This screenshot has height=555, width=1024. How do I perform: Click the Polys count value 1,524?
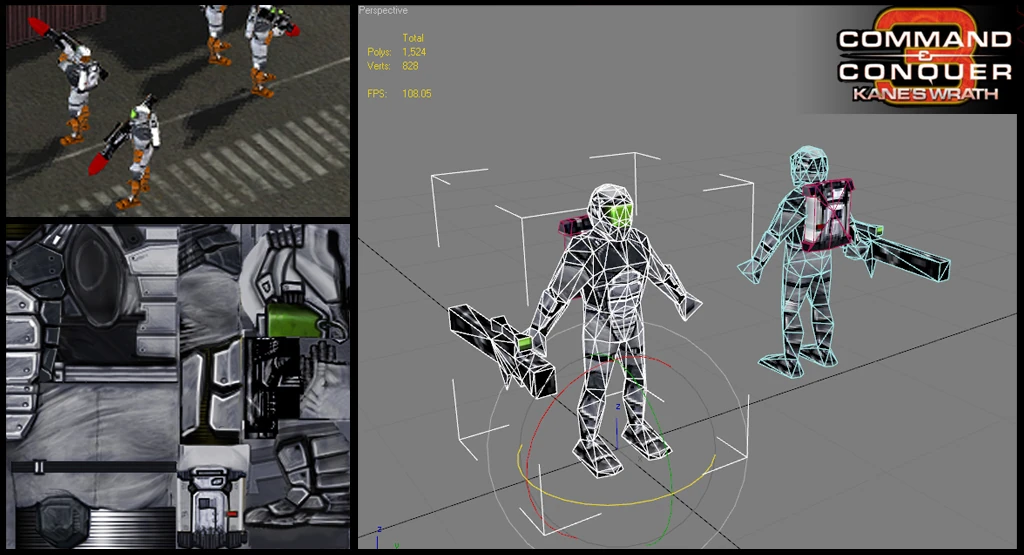(x=414, y=52)
